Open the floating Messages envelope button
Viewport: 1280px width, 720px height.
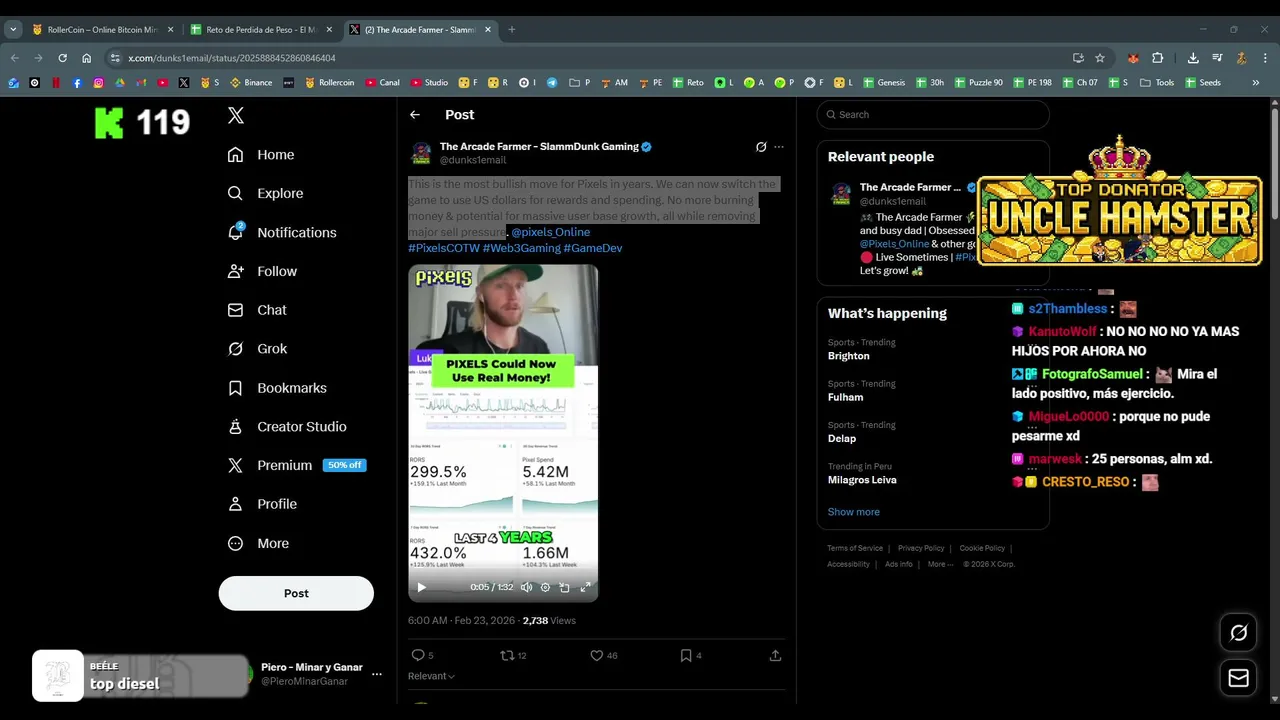[1238, 678]
